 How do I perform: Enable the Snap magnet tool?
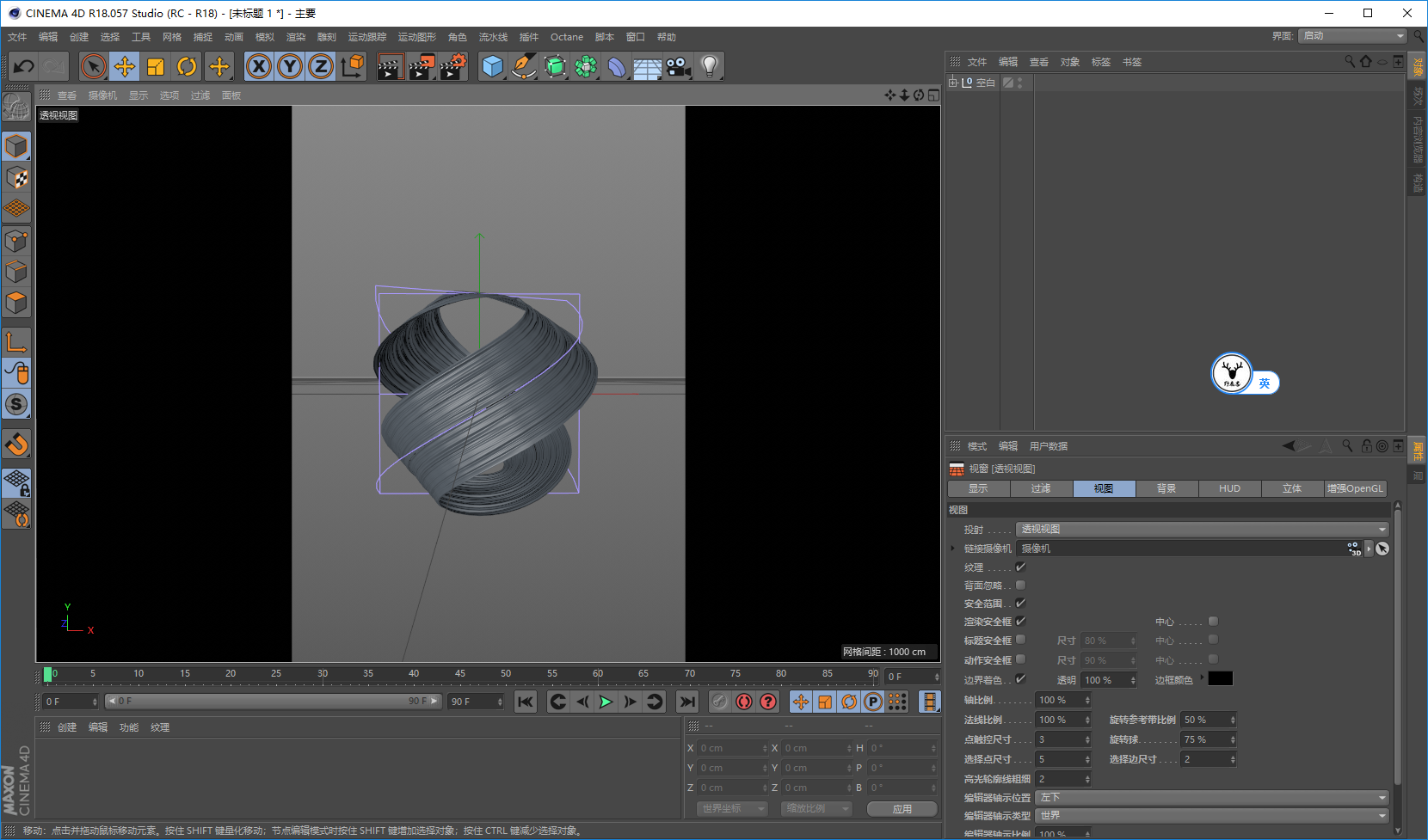point(16,445)
